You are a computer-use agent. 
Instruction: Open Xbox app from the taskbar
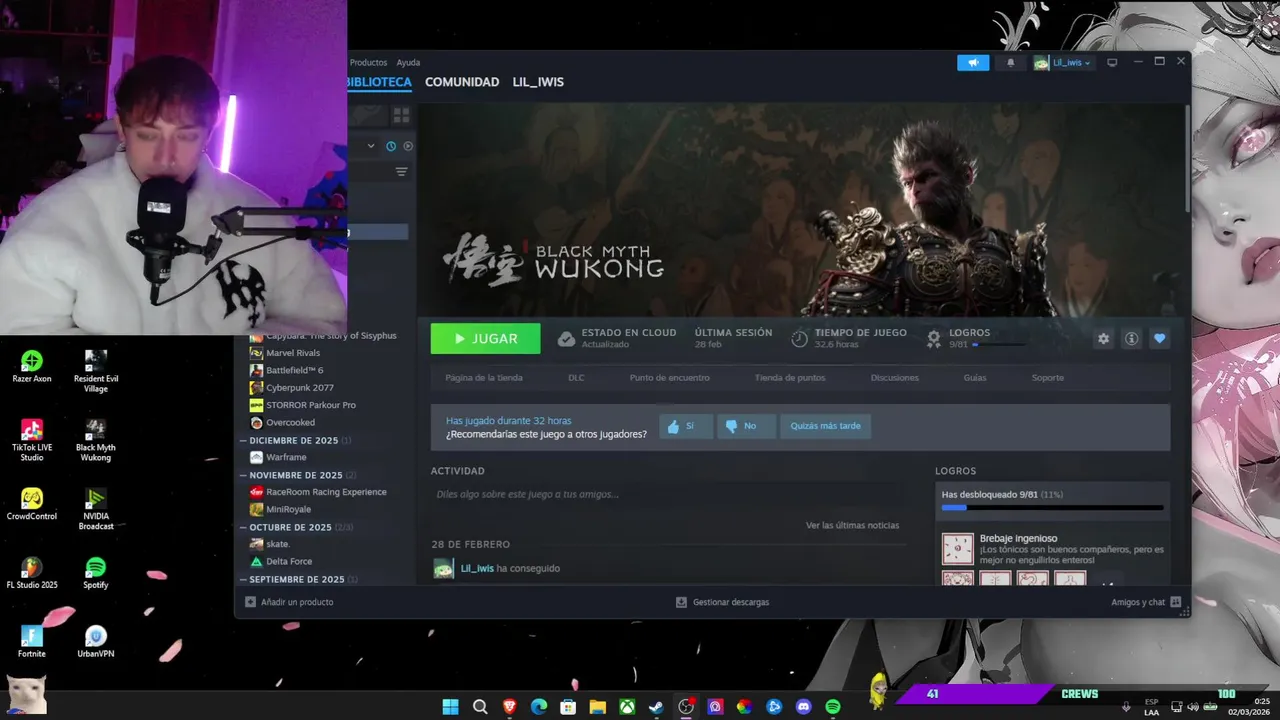(626, 707)
